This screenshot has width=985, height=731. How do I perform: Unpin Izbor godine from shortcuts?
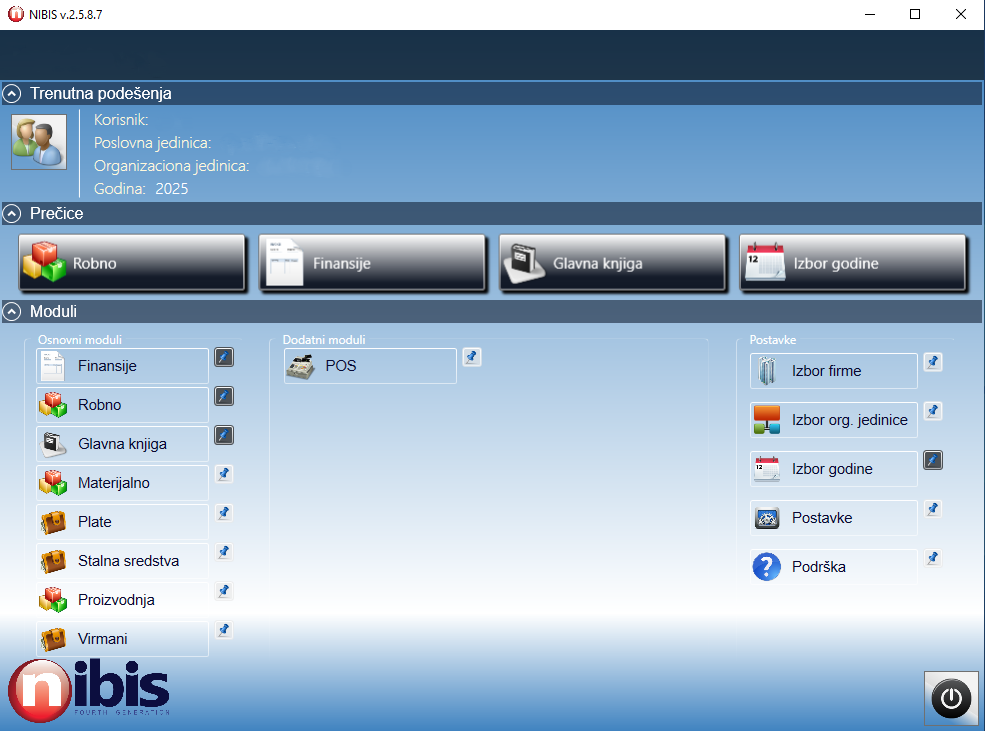pyautogui.click(x=933, y=460)
